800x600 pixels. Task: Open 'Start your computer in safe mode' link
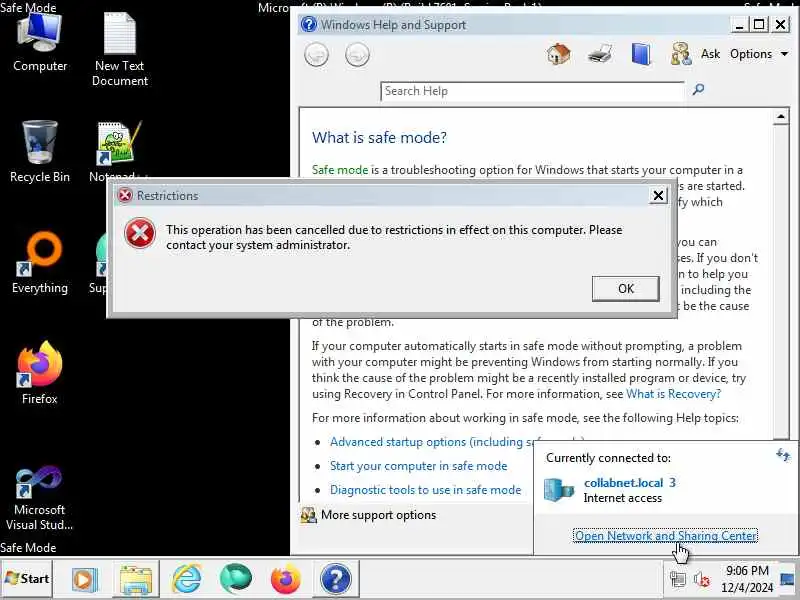point(418,466)
